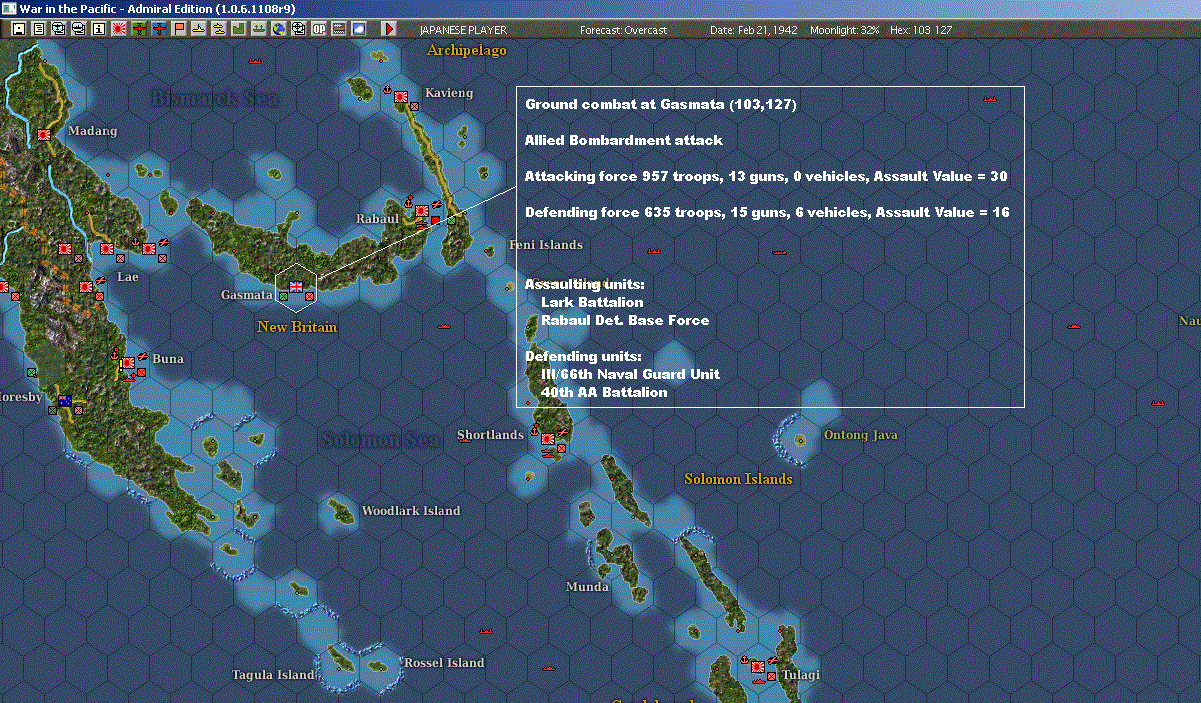Click III/66th Naval Guard Unit entry

[630, 374]
